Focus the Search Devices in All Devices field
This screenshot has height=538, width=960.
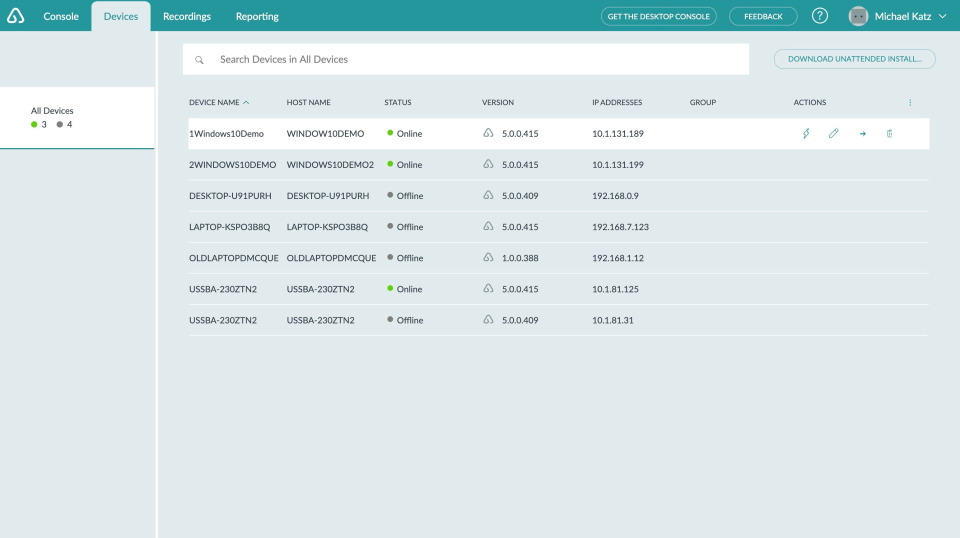465,59
